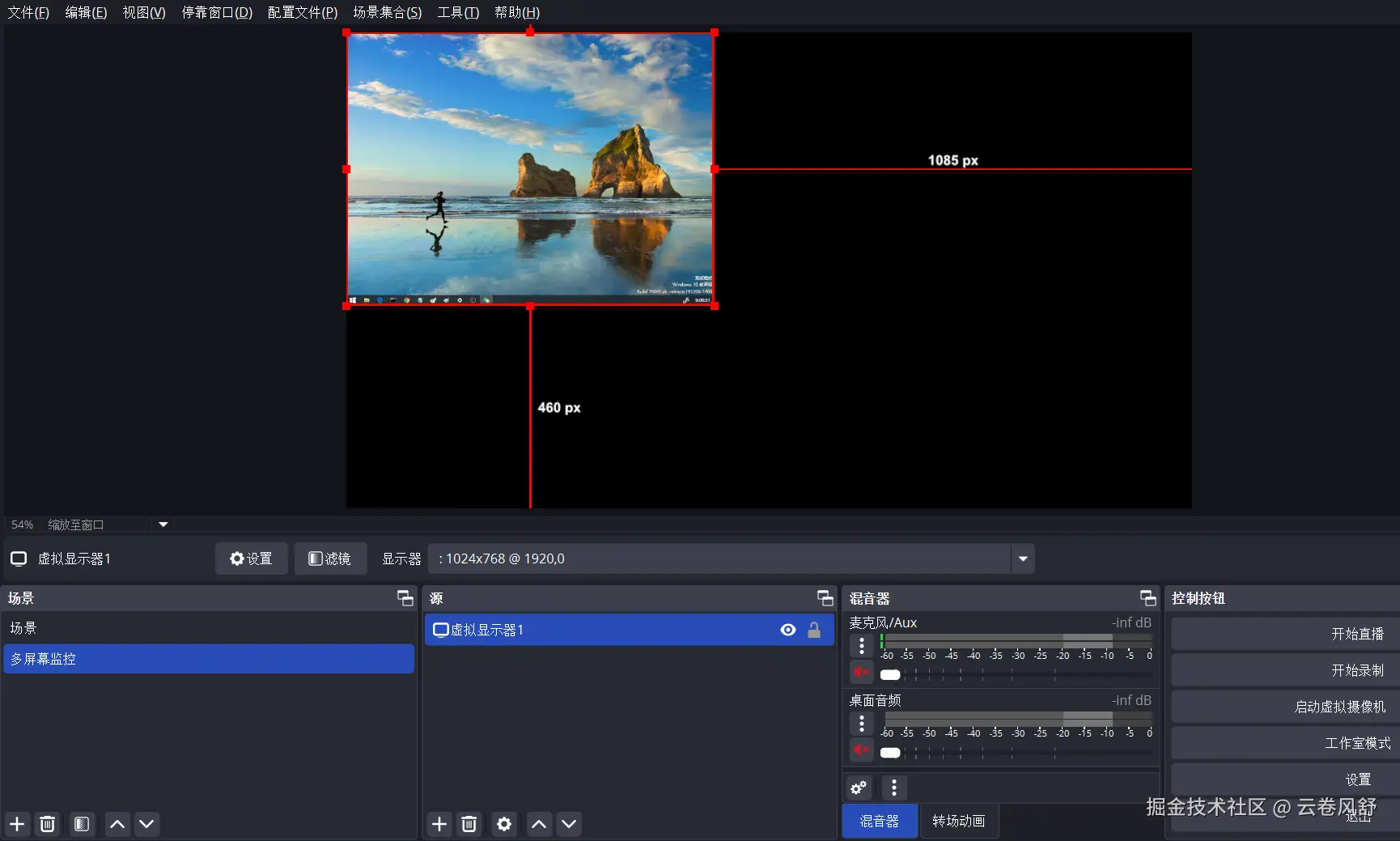This screenshot has height=841, width=1400.
Task: Add a new scene with plus icon
Action: point(17,824)
